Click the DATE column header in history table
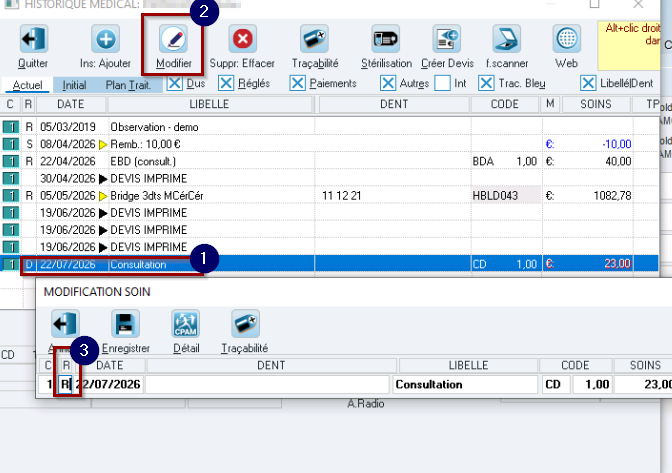 71,104
